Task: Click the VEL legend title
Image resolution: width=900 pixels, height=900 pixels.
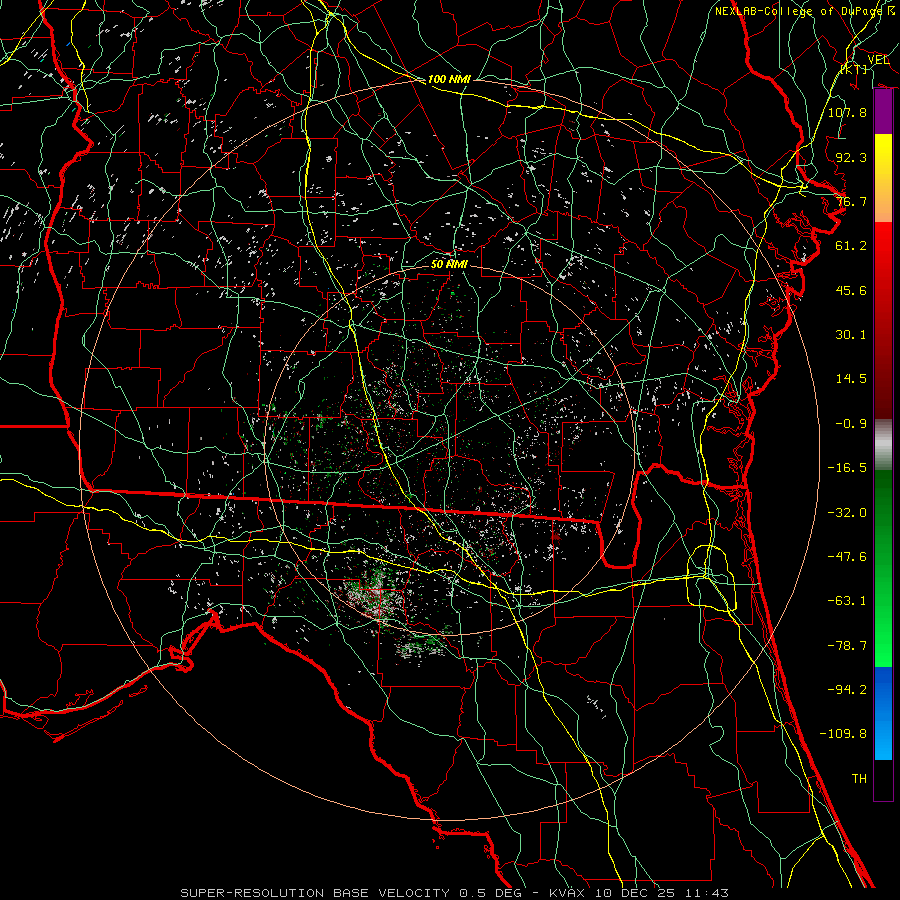Action: pyautogui.click(x=878, y=60)
